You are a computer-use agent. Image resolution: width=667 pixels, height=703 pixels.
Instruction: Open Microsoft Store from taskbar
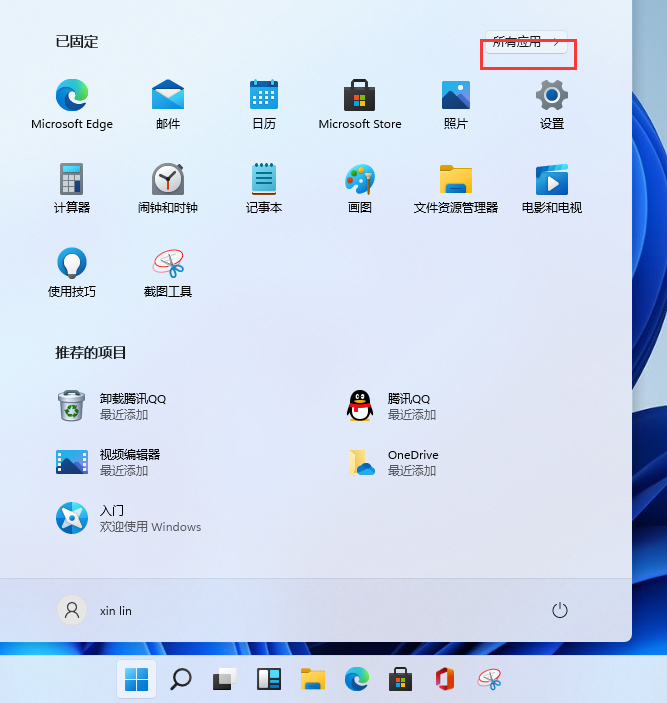[x=400, y=679]
